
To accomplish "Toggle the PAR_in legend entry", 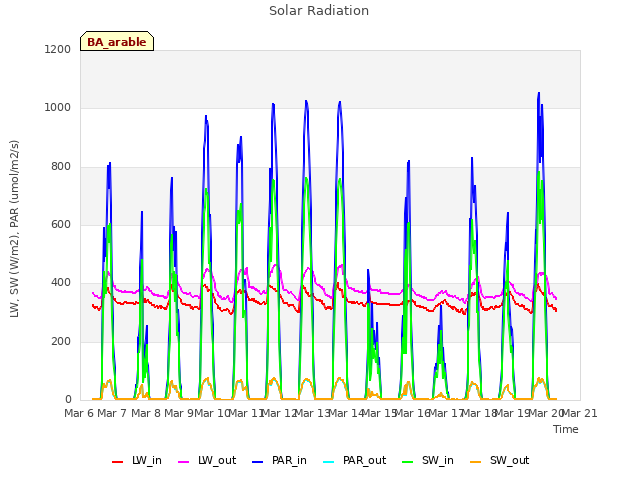I will [x=279, y=460].
